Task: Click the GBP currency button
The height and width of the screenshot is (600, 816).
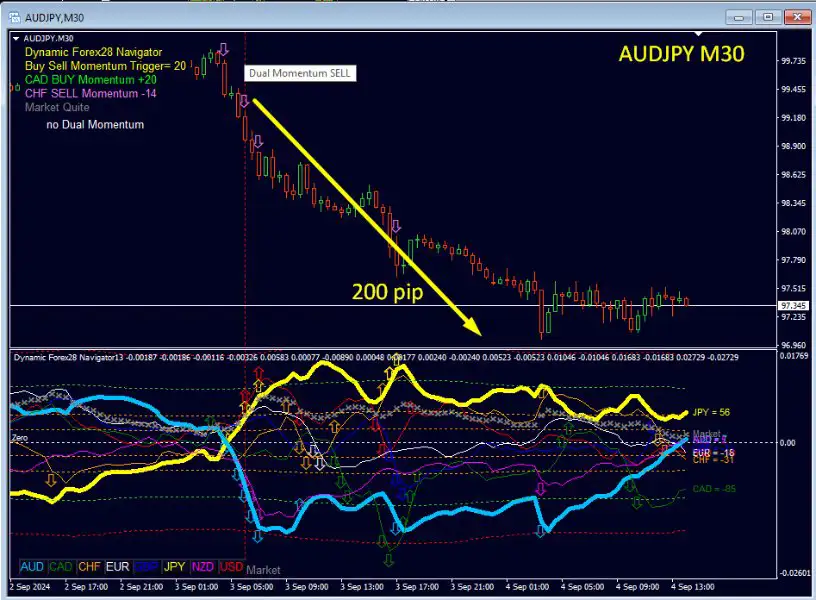Action: [147, 568]
